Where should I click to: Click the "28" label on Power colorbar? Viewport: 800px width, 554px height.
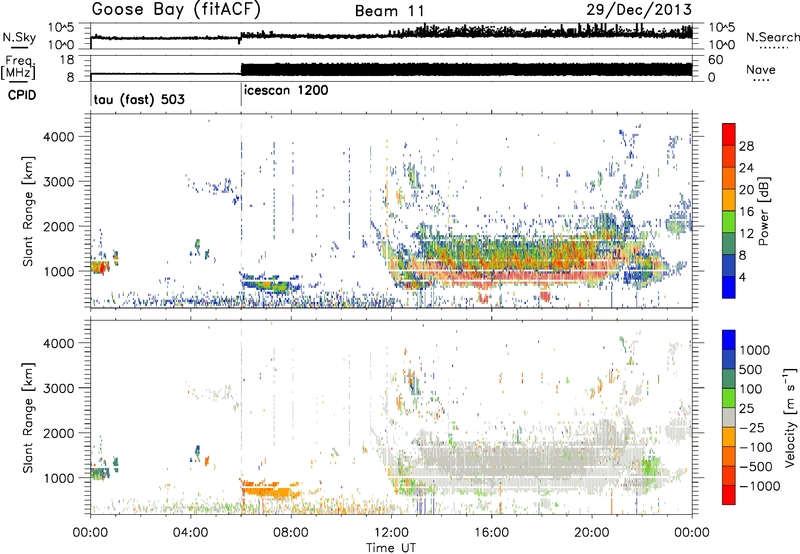point(746,146)
